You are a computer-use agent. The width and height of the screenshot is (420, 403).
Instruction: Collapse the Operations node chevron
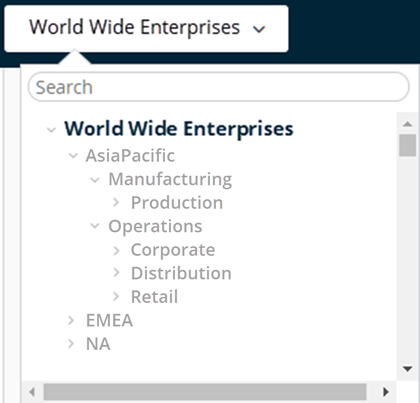(x=95, y=226)
